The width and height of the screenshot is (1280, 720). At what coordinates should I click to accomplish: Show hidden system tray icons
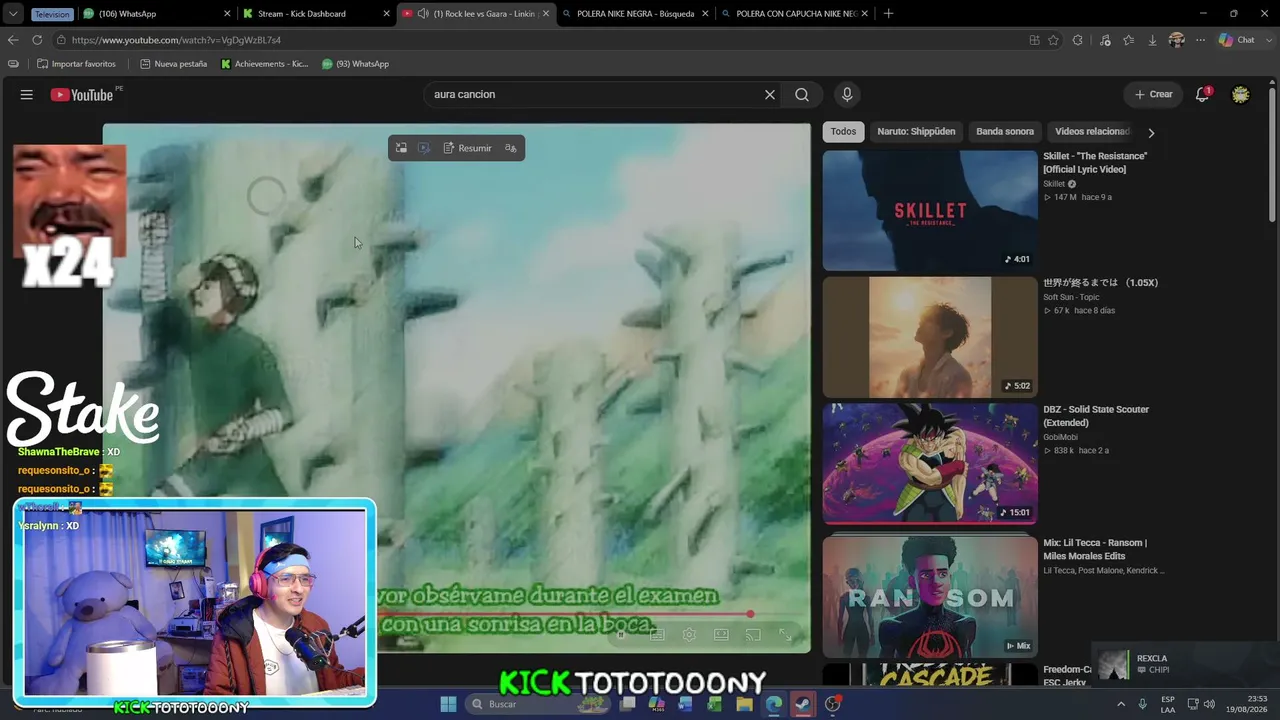click(1120, 704)
